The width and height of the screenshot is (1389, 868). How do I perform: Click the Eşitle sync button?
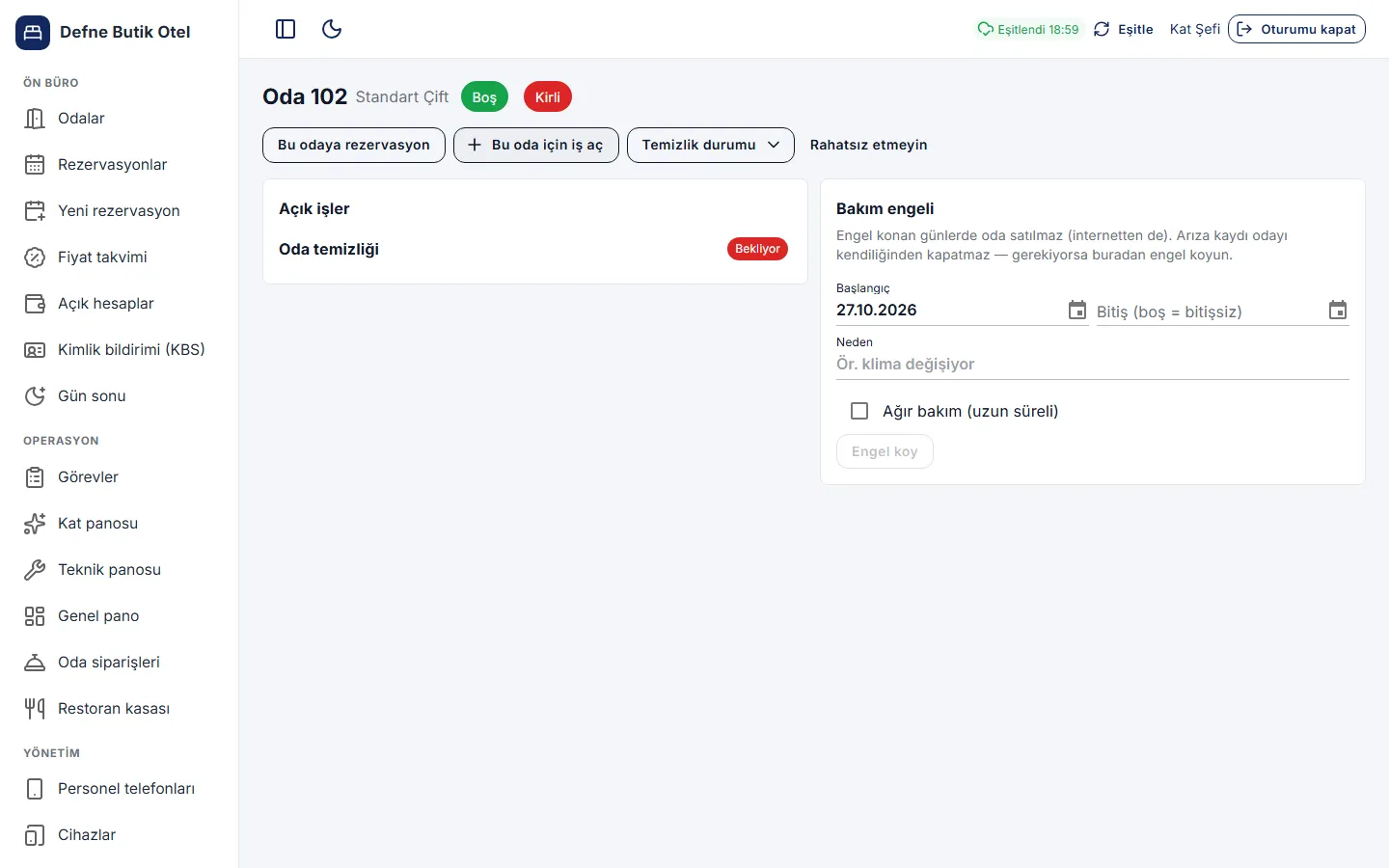coord(1124,29)
